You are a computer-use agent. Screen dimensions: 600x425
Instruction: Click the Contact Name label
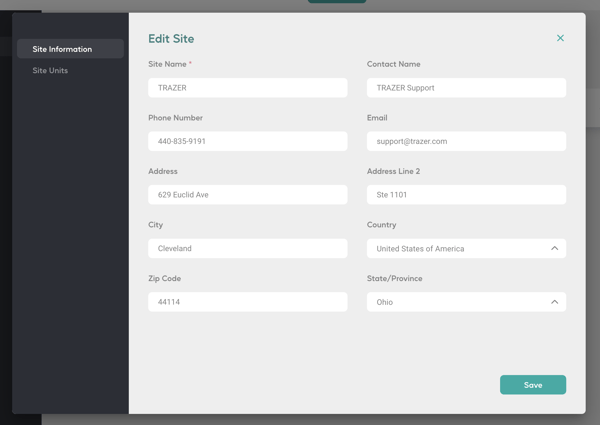[x=393, y=64]
